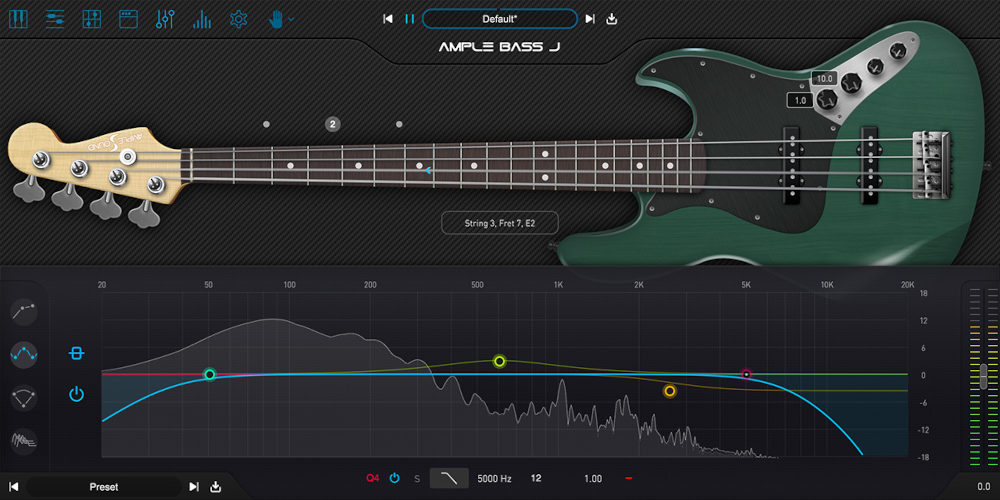This screenshot has width=1000, height=500.
Task: Click the bass knob showing 10.0
Action: pyautogui.click(x=851, y=82)
